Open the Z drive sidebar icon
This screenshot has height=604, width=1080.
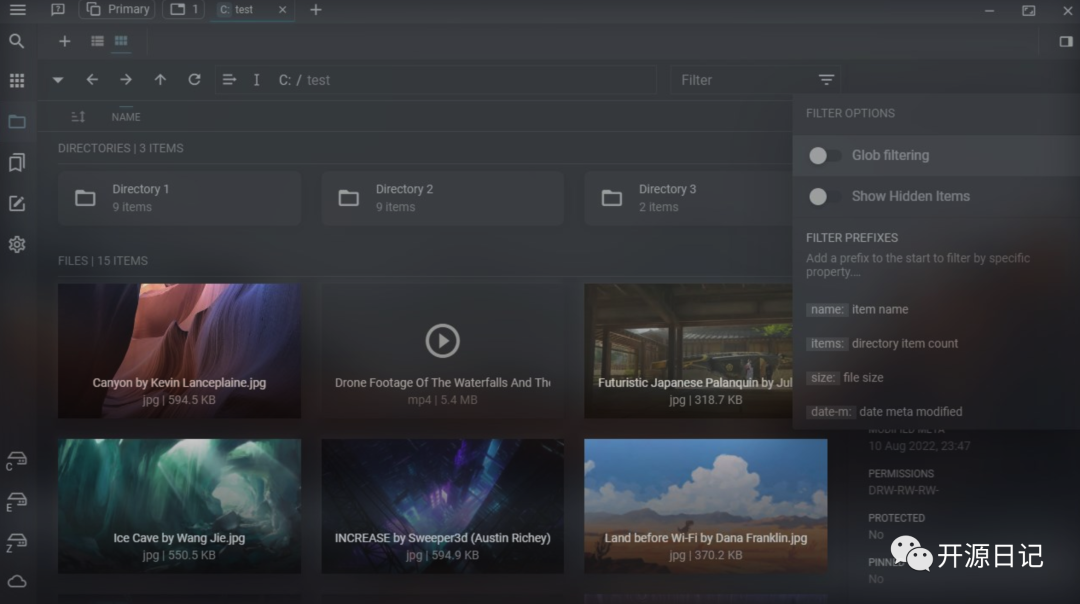[17, 543]
